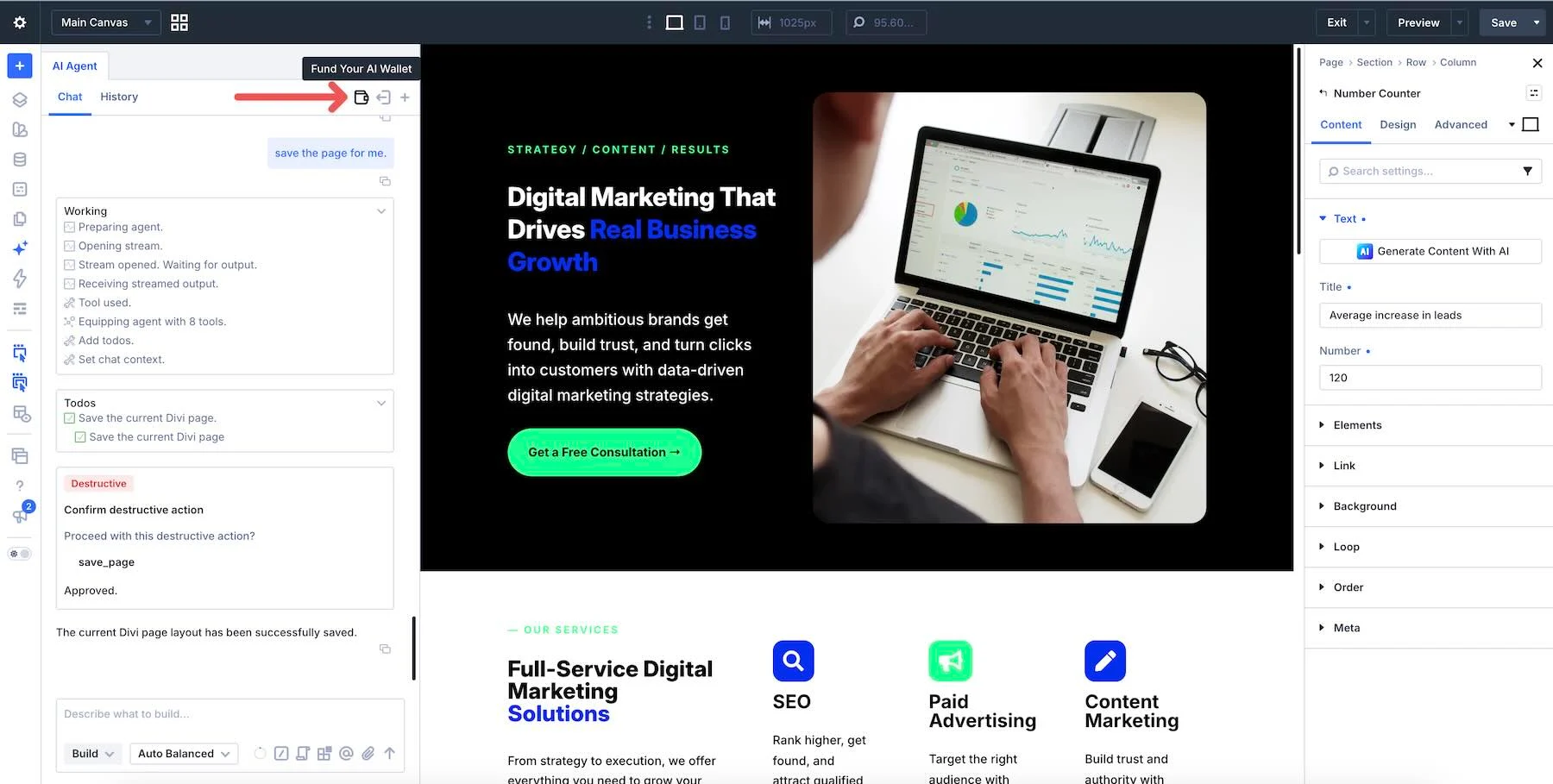Toggle the gear switch in left sidebar

(x=20, y=554)
